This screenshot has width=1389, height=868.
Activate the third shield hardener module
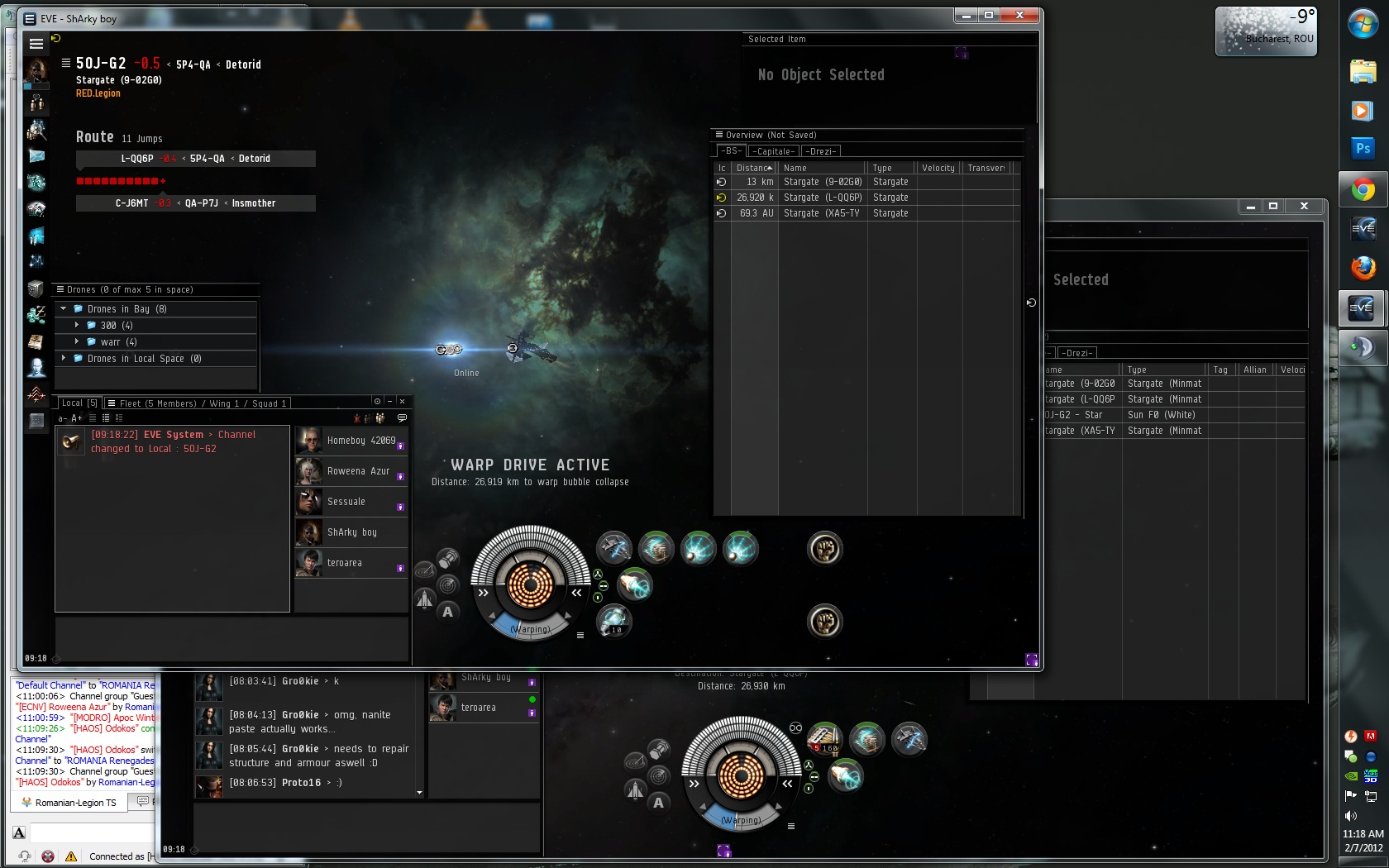tap(699, 548)
